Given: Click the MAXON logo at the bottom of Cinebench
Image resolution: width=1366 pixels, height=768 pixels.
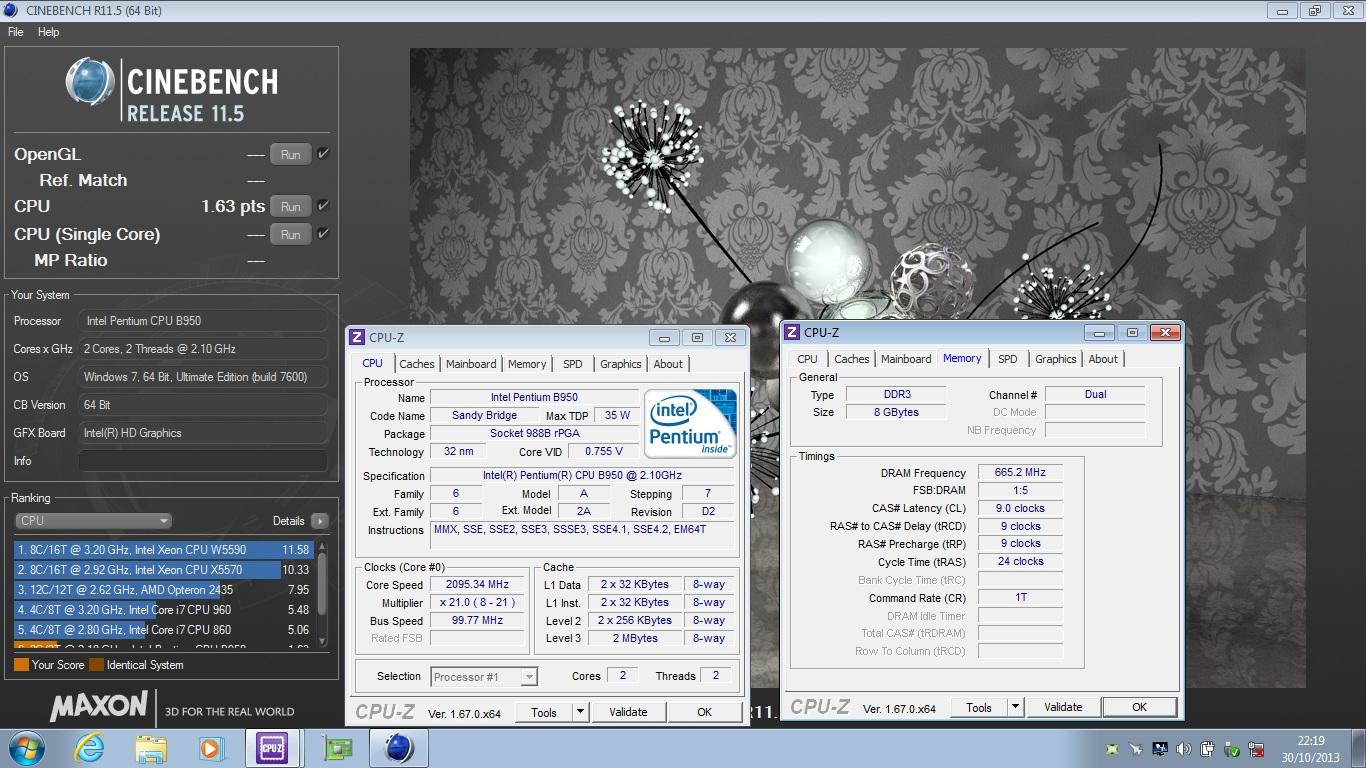Looking at the screenshot, I should tap(99, 707).
